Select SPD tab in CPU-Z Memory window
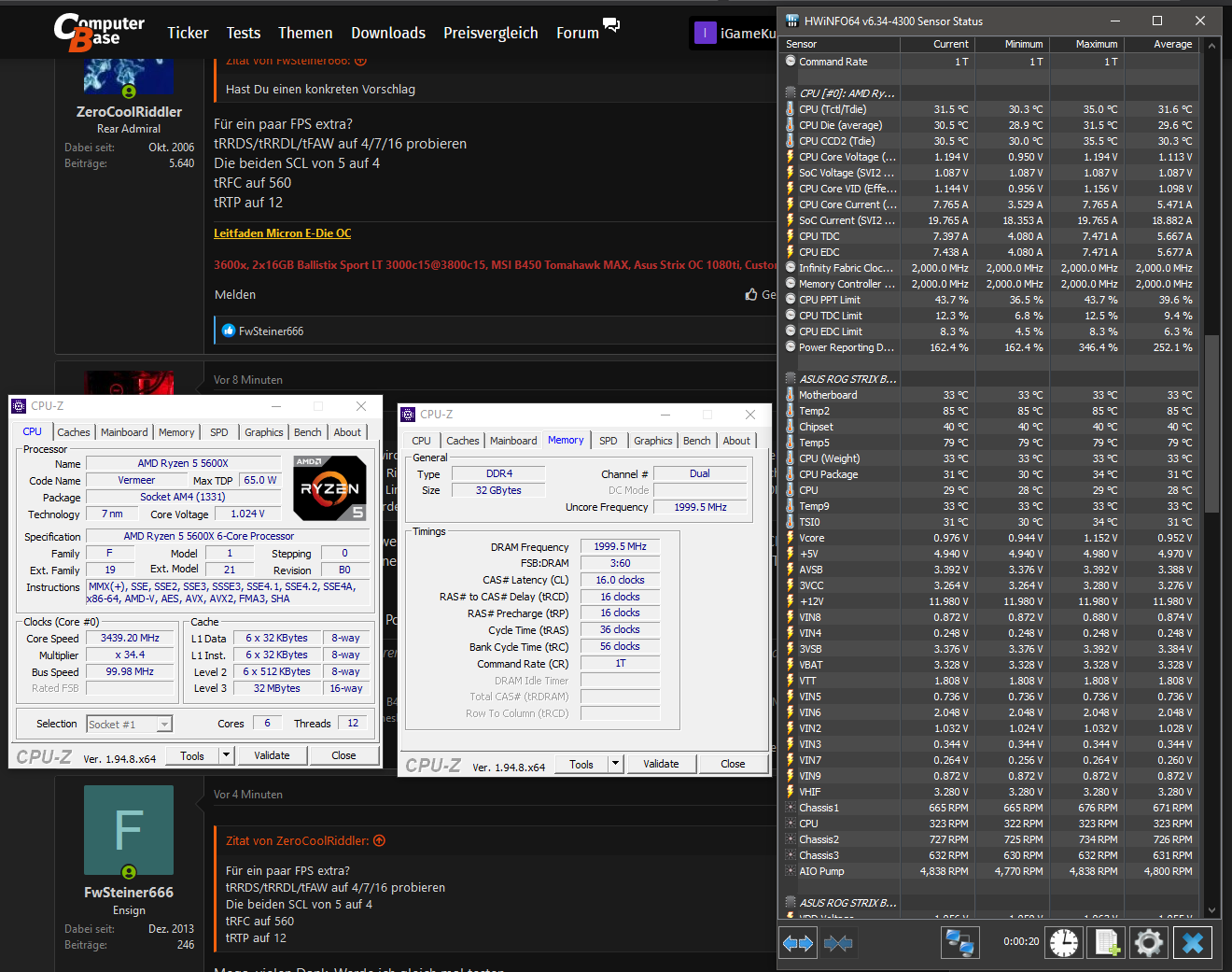 (609, 441)
